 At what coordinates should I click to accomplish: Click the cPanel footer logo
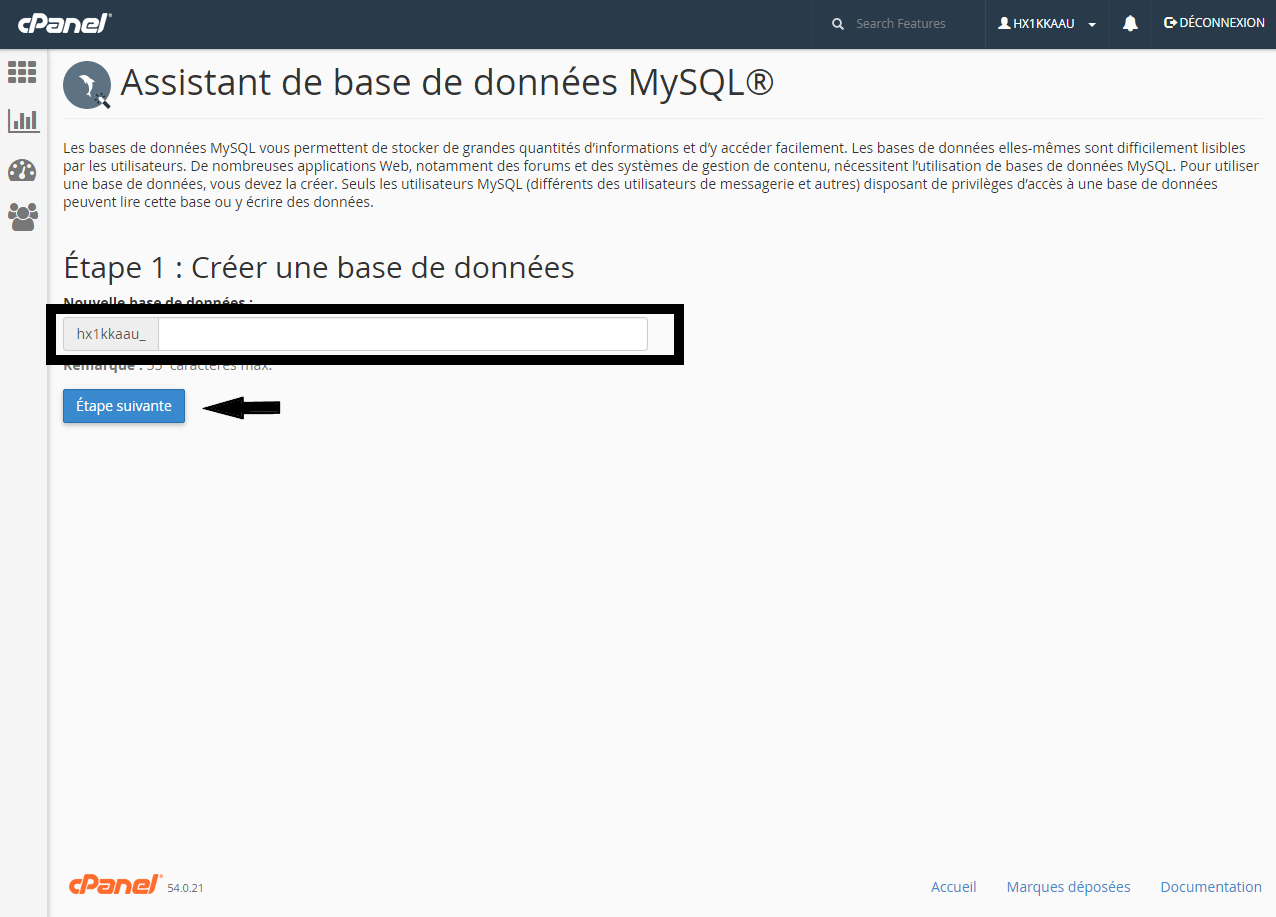point(115,885)
